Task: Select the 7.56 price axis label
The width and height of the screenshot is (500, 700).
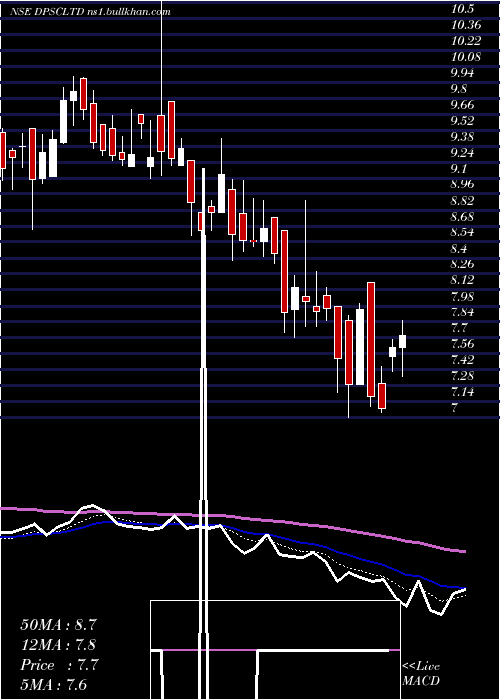Action: (463, 344)
